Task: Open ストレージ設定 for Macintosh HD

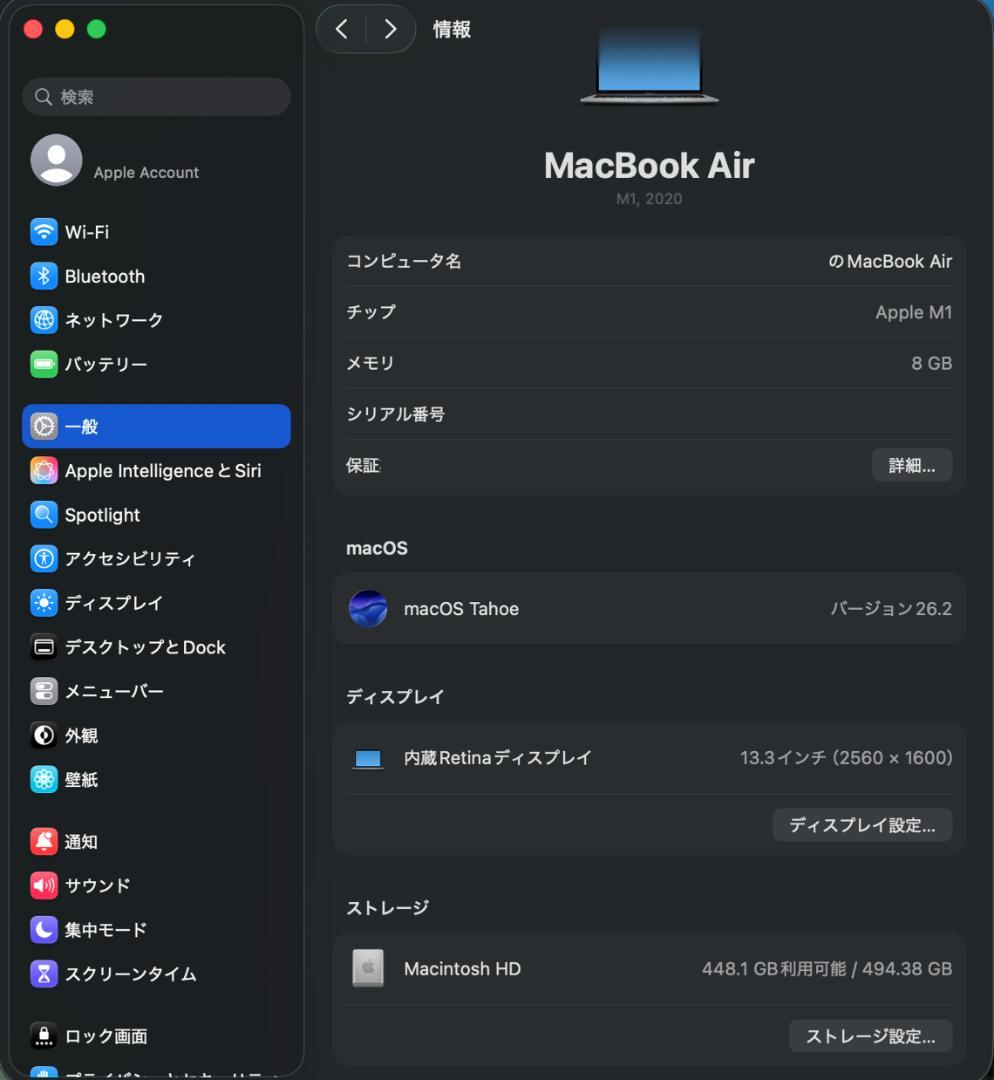Action: tap(870, 1036)
